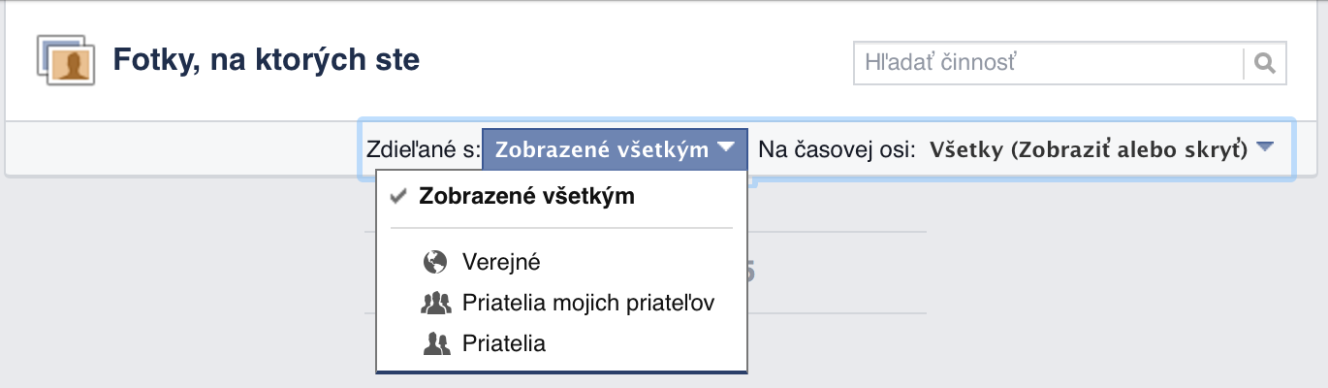Open the Všetky (Zobraziť alebo skryť) dropdown

tap(1102, 150)
